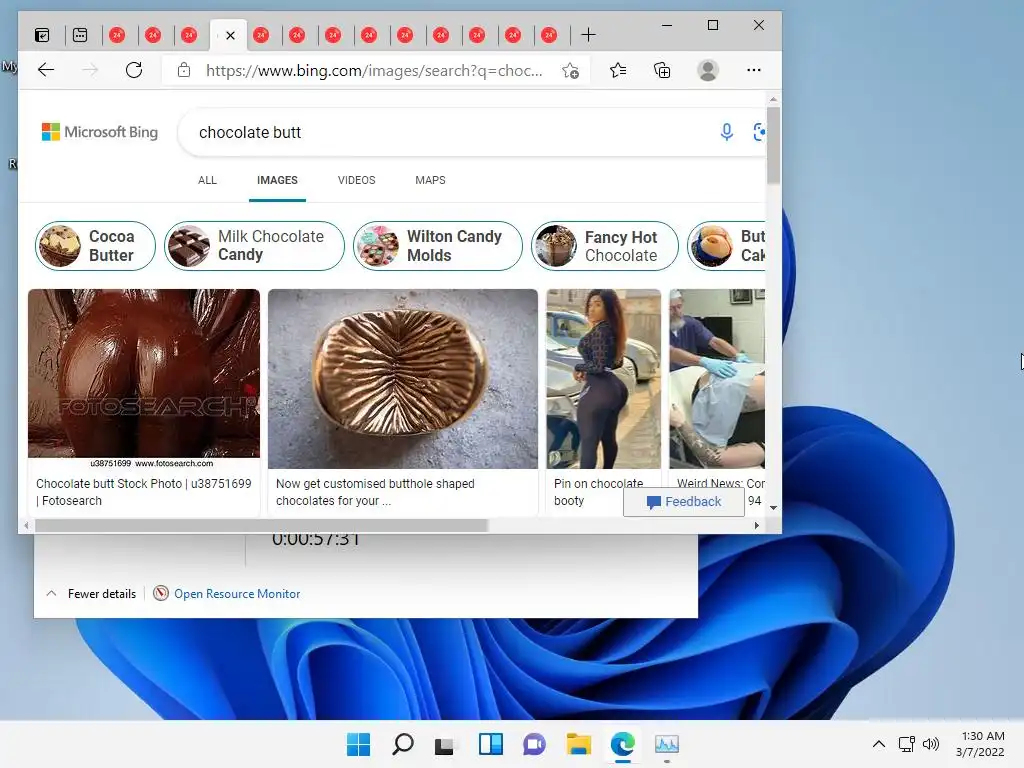This screenshot has height=768, width=1024.
Task: View site info via the lock icon
Action: (x=184, y=70)
